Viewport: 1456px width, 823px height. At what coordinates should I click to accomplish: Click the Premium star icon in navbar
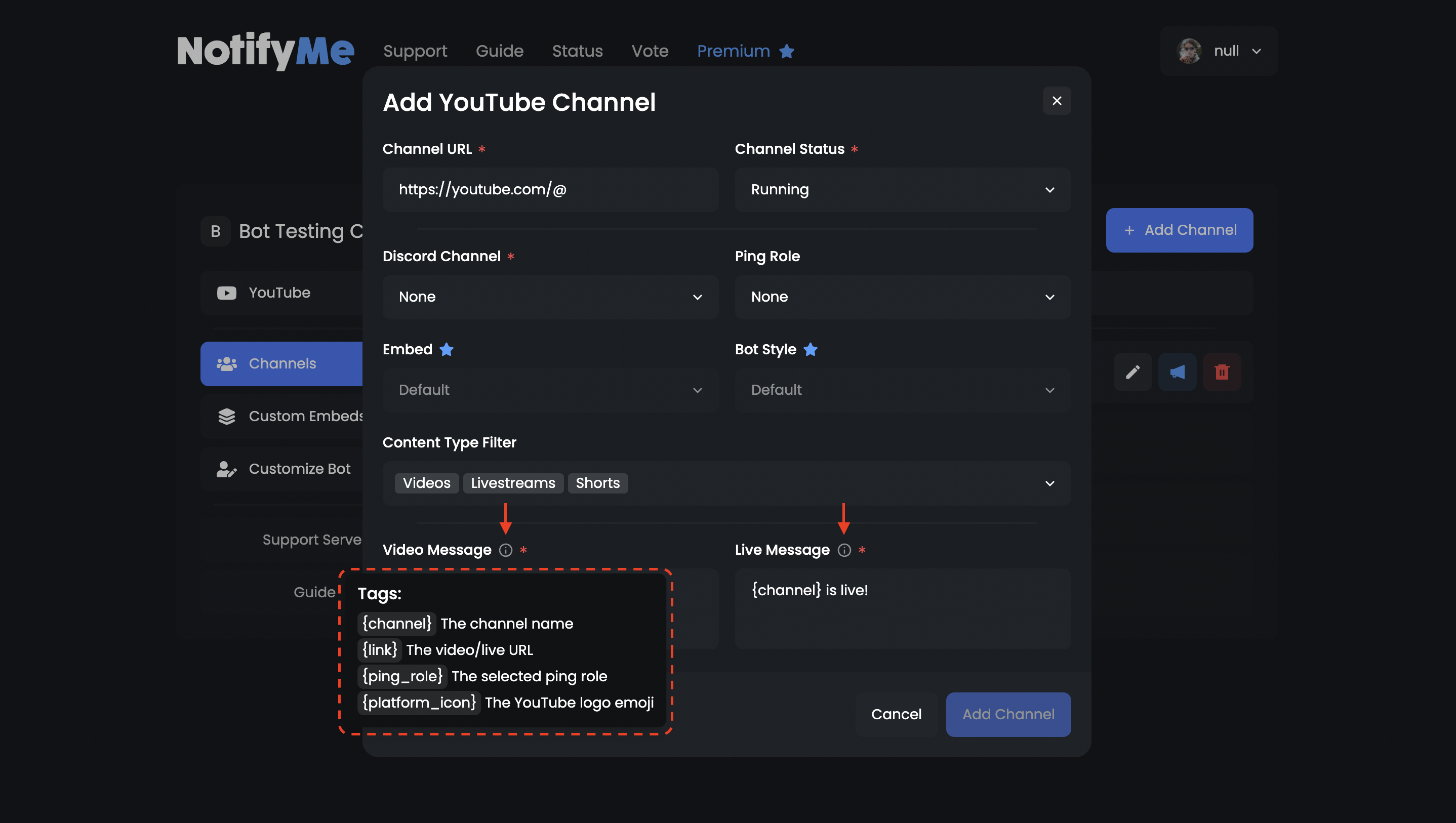(x=787, y=52)
